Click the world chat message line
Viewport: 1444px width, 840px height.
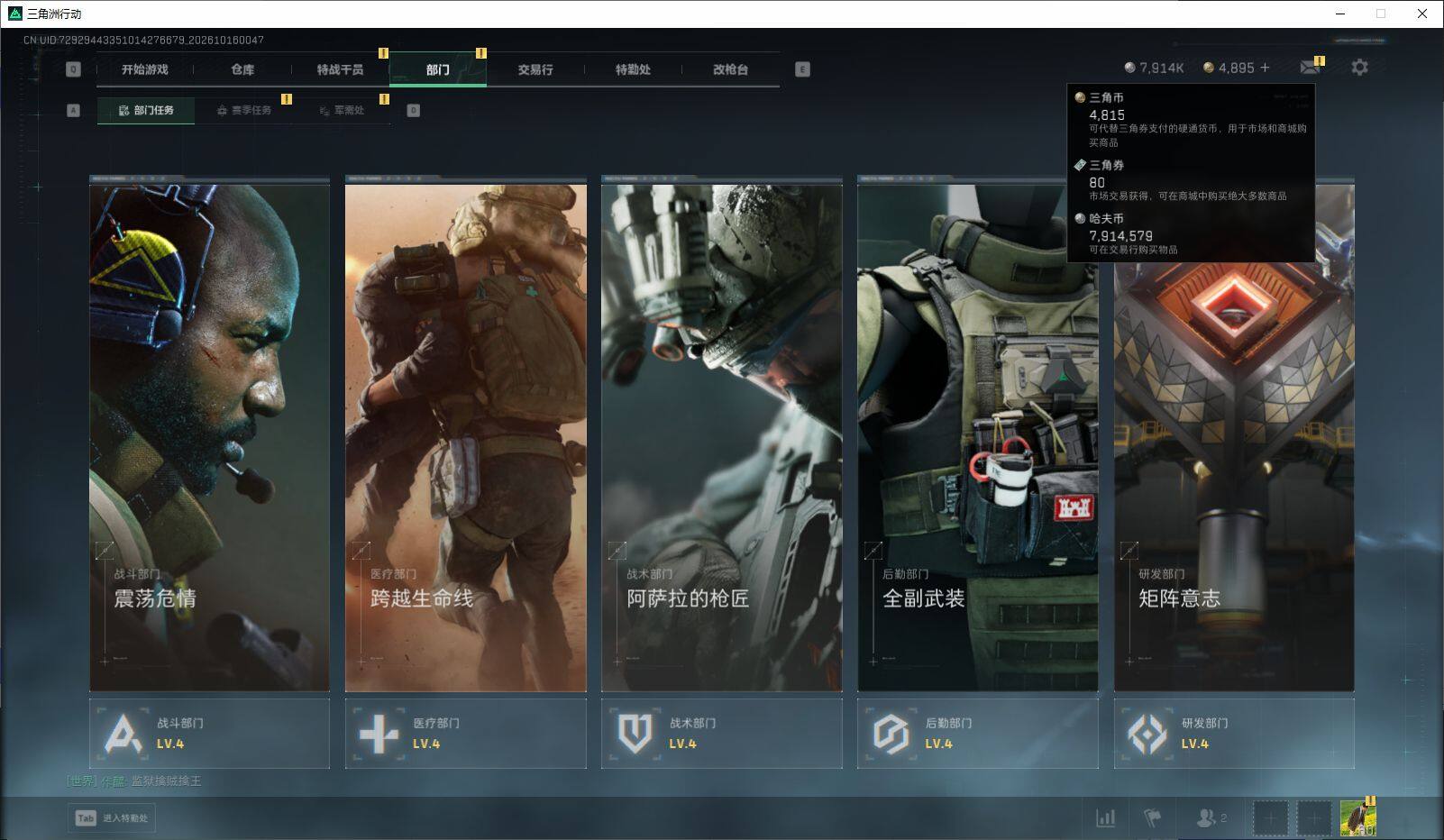tap(134, 781)
